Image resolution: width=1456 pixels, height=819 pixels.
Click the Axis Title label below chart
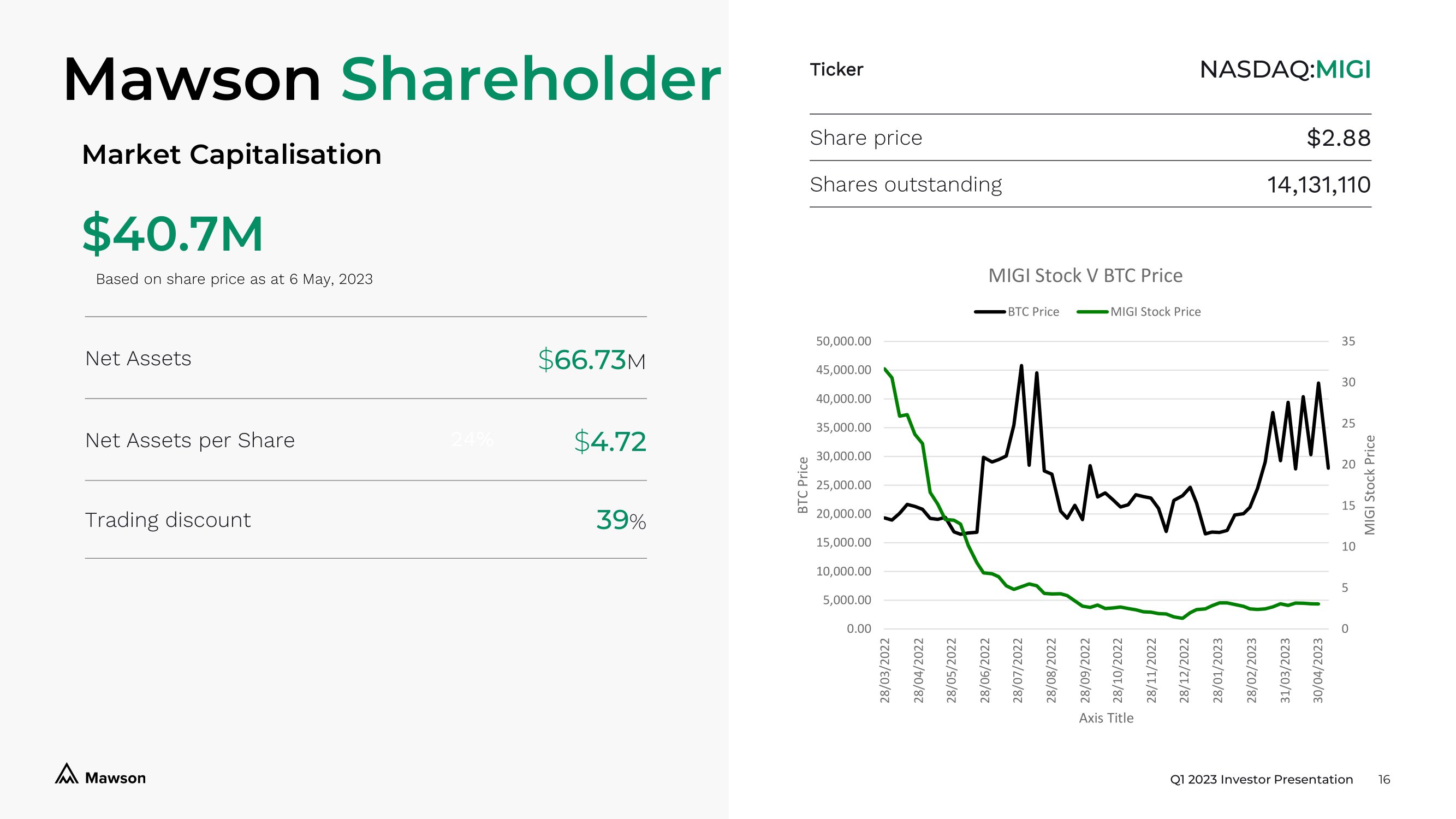click(1106, 718)
